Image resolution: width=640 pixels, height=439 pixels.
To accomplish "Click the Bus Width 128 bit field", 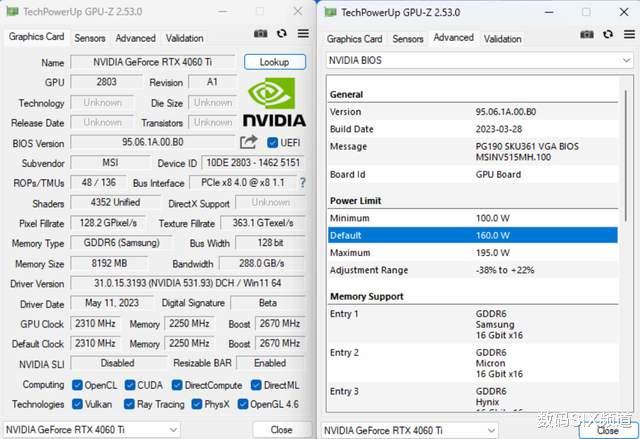I will pos(271,243).
